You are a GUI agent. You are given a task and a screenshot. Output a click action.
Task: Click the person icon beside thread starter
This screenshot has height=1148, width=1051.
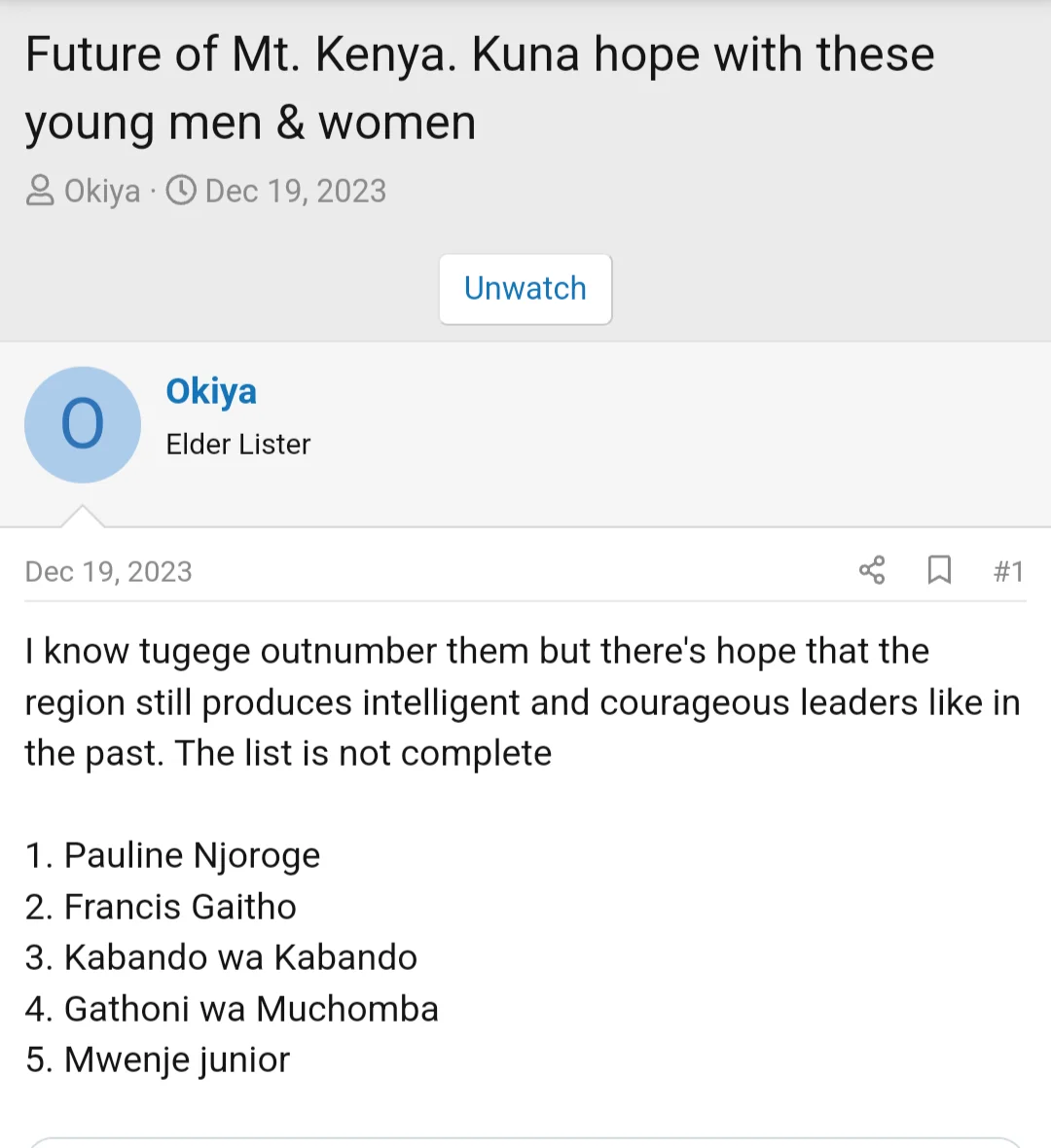pos(40,191)
